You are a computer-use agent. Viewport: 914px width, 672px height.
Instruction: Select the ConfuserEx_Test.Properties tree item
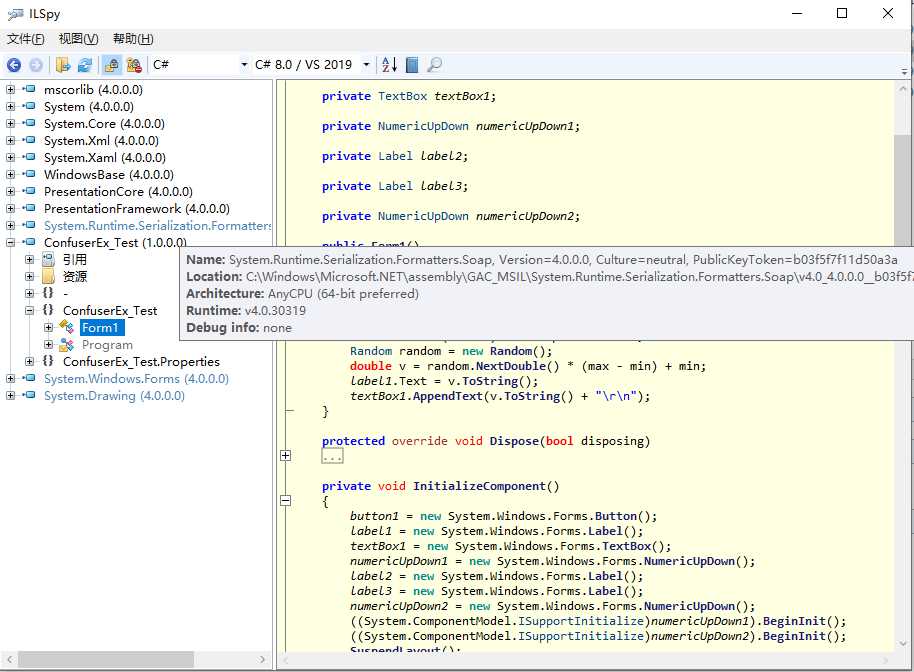tap(141, 361)
